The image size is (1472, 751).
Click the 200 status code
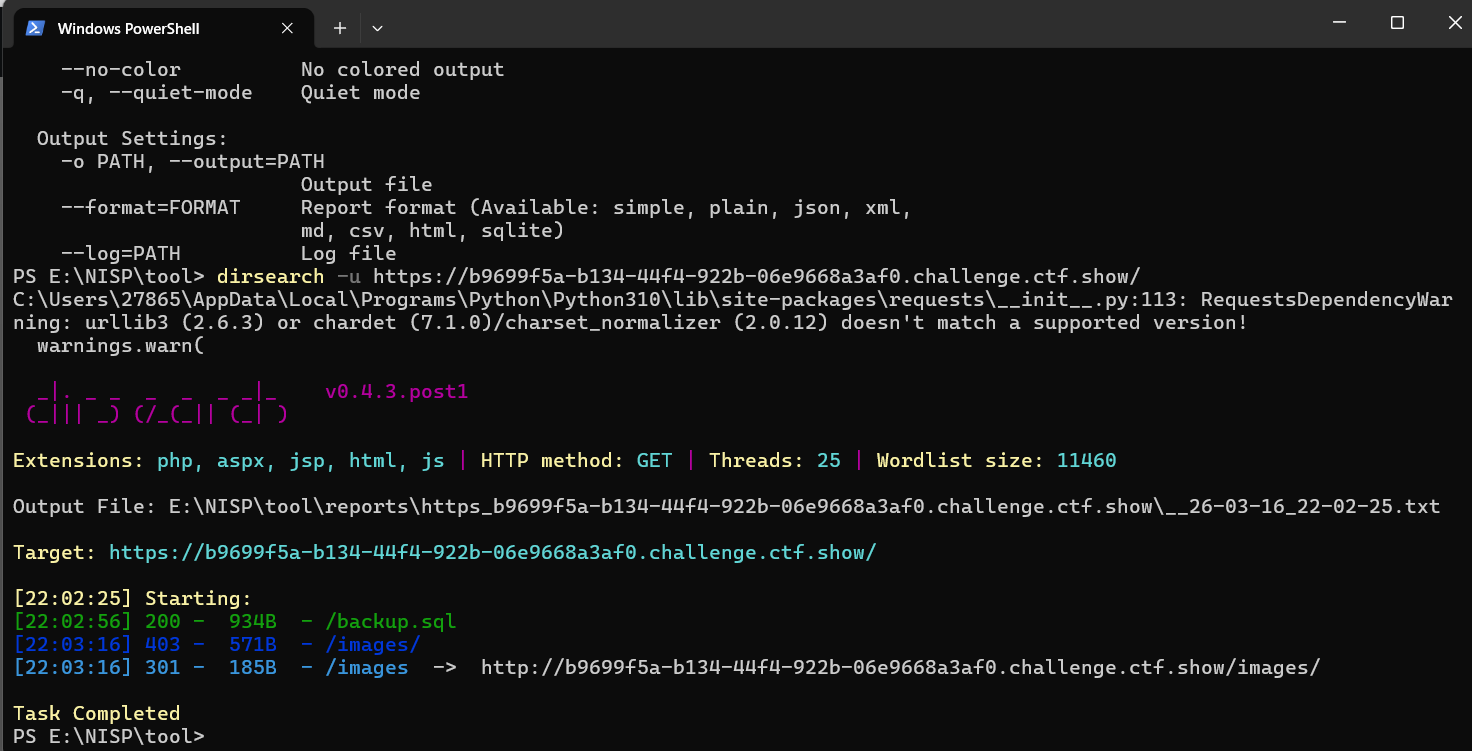[162, 621]
